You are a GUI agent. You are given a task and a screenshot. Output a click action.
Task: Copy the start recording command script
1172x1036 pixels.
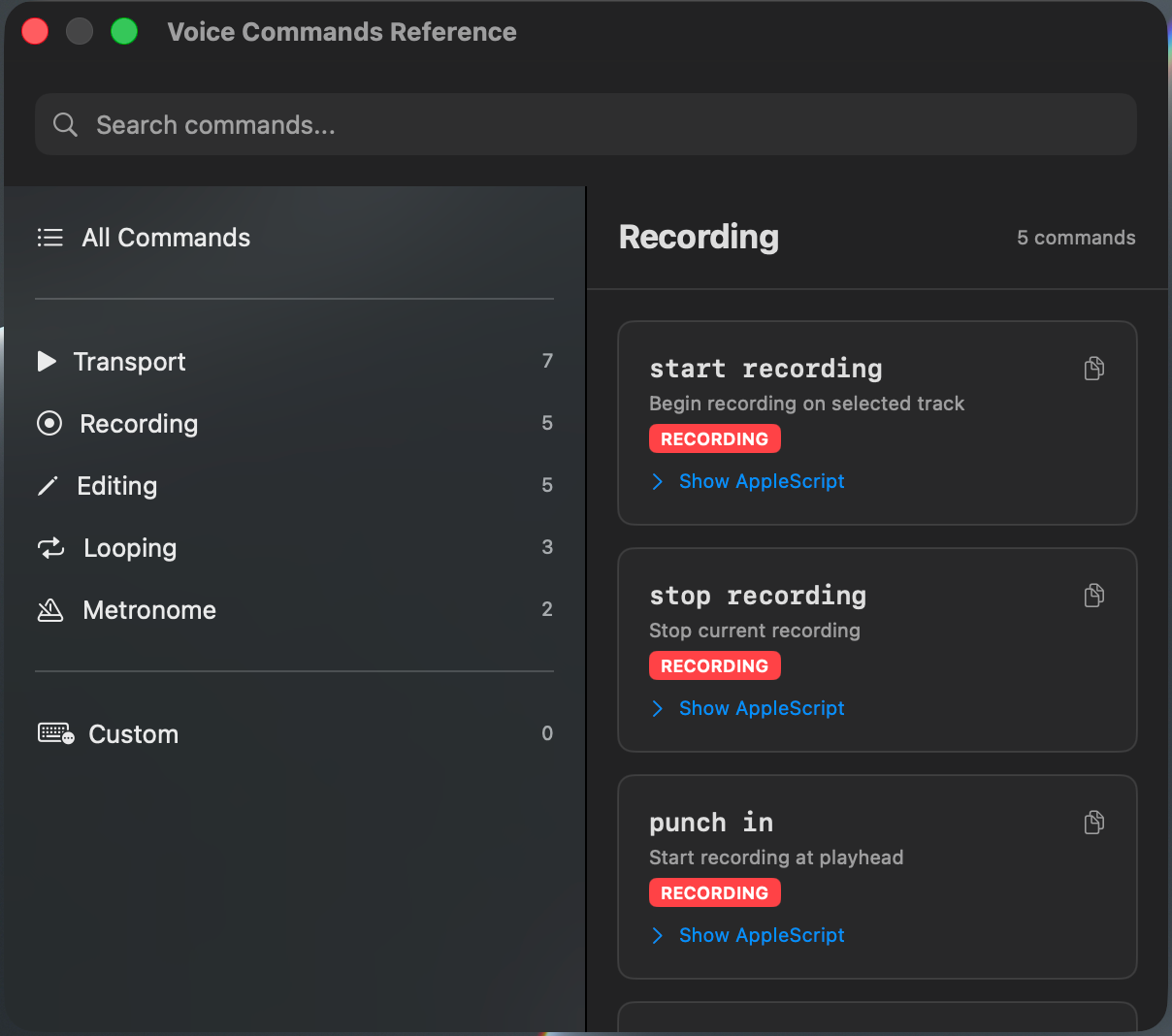(x=1094, y=369)
